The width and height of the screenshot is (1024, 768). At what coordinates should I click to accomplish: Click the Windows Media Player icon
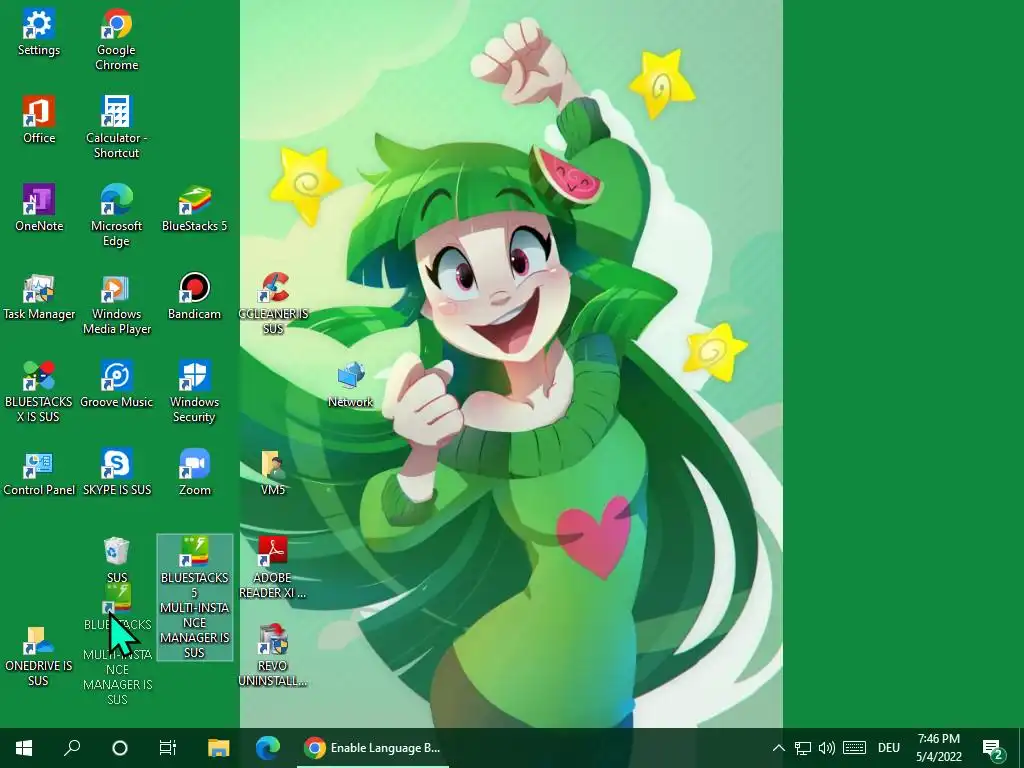116,304
